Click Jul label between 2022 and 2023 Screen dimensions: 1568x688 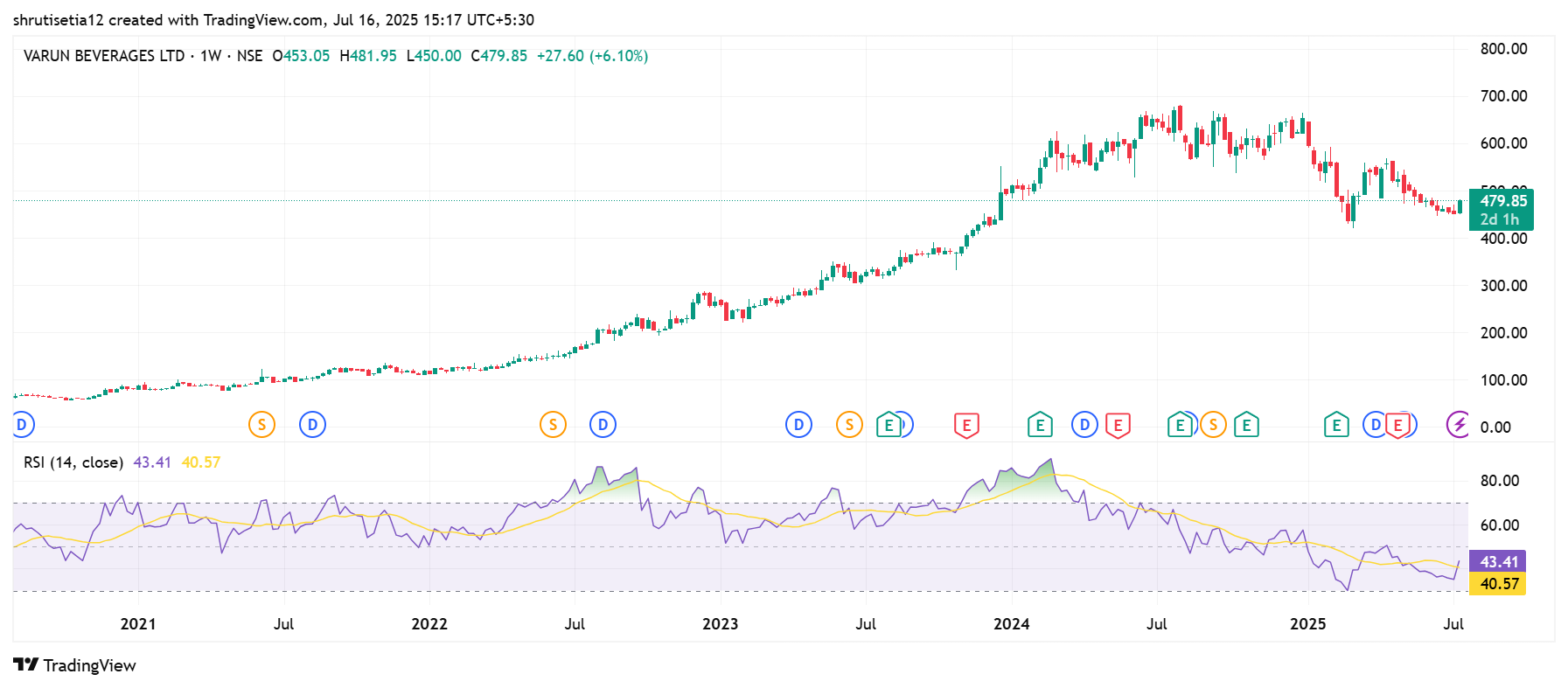coord(575,624)
